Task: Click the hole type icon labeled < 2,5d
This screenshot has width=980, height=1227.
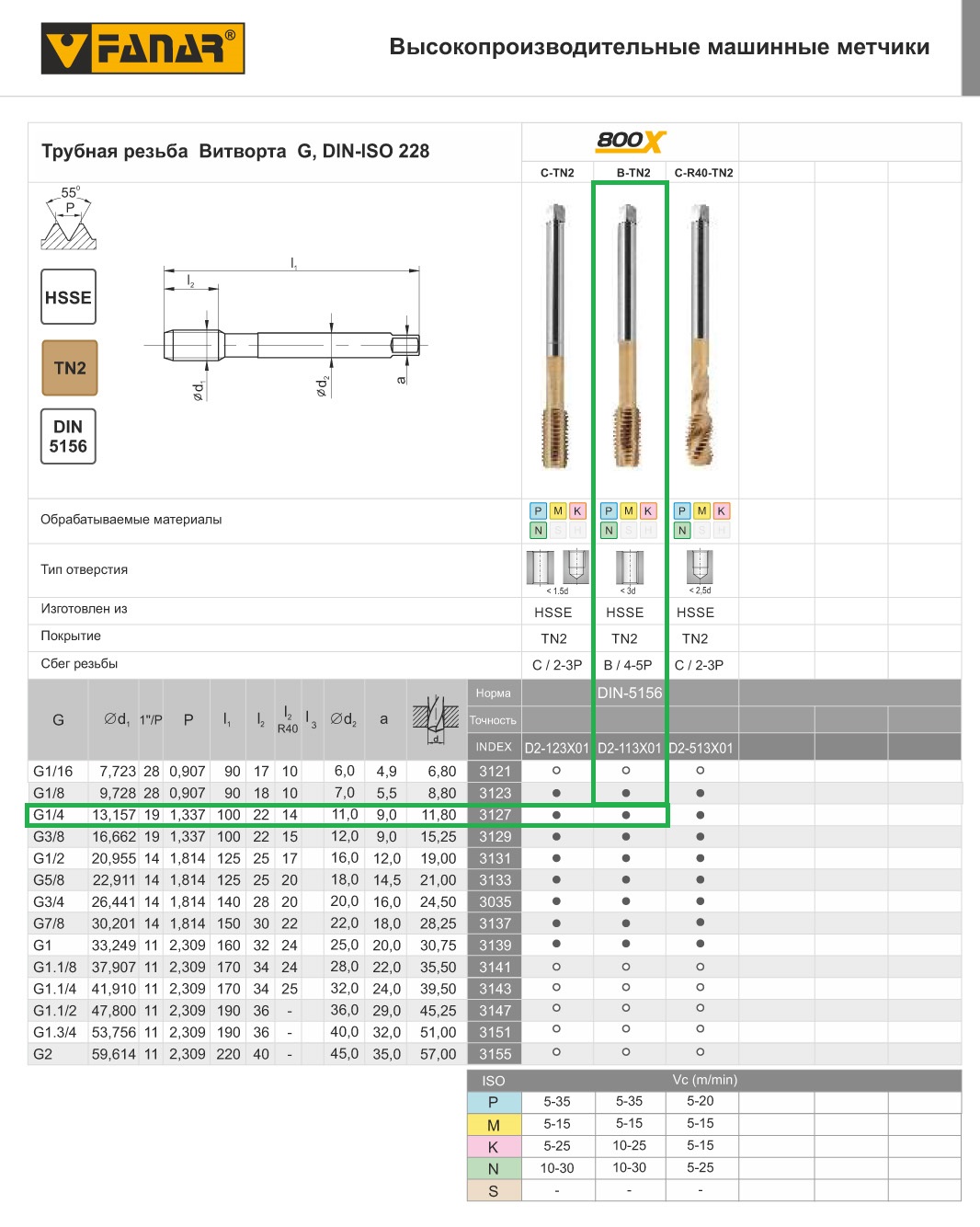Action: (x=700, y=568)
